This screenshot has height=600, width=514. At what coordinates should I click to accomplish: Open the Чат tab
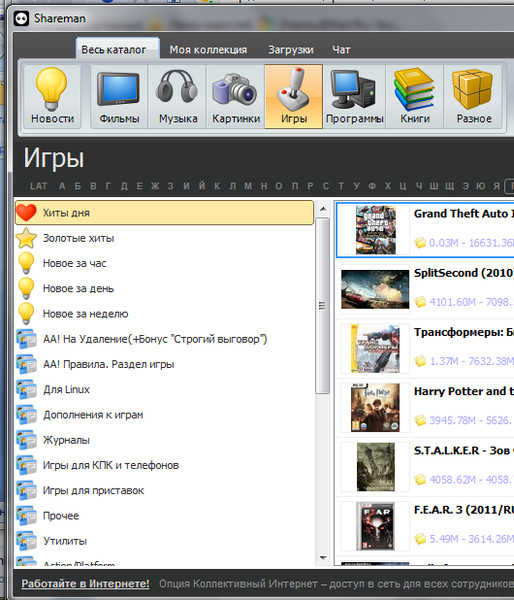[x=341, y=50]
